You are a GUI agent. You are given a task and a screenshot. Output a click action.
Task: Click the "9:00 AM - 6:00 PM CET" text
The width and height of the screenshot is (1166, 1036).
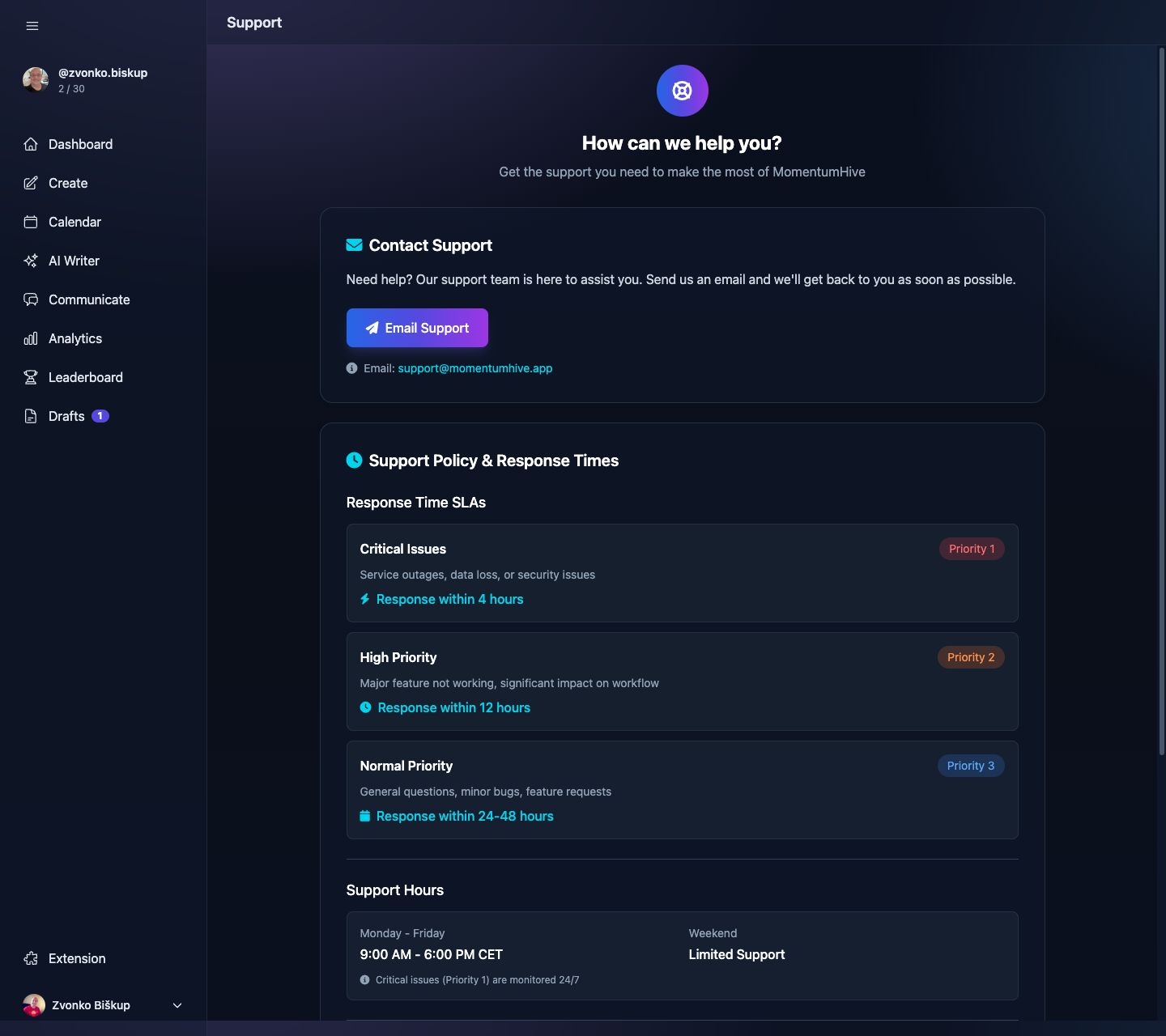tap(432, 954)
